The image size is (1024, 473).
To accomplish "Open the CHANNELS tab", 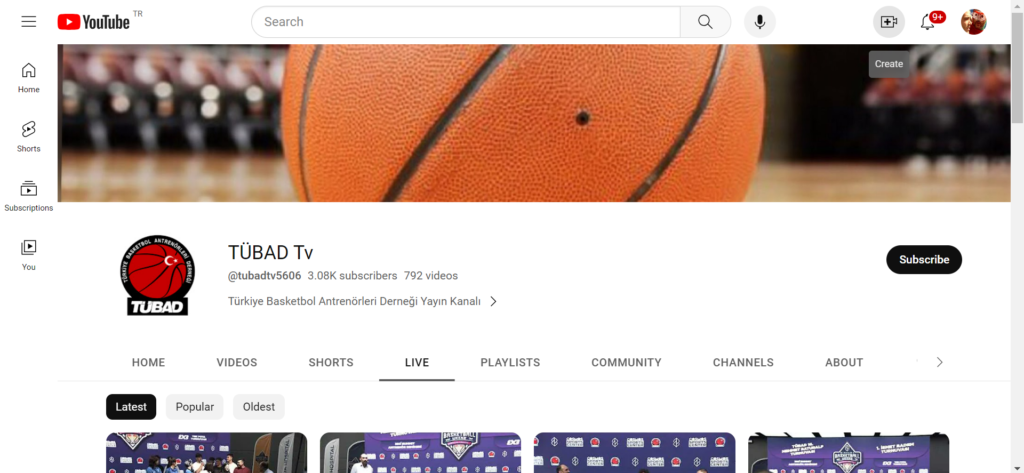I will (743, 363).
